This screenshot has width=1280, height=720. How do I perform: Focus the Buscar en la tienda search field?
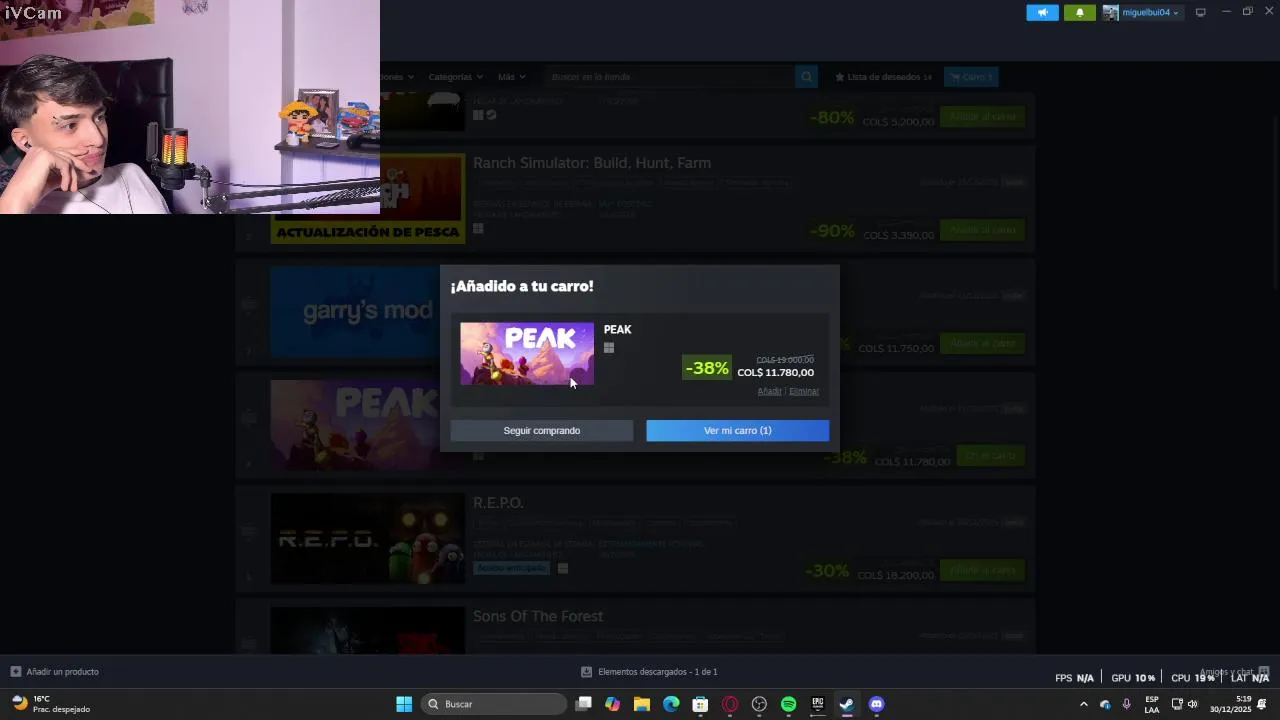click(x=670, y=77)
